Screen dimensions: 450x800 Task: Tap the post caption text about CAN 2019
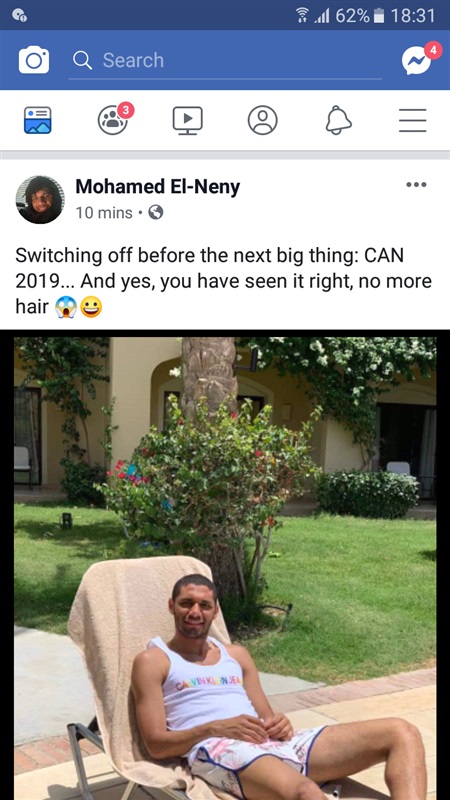pyautogui.click(x=223, y=281)
